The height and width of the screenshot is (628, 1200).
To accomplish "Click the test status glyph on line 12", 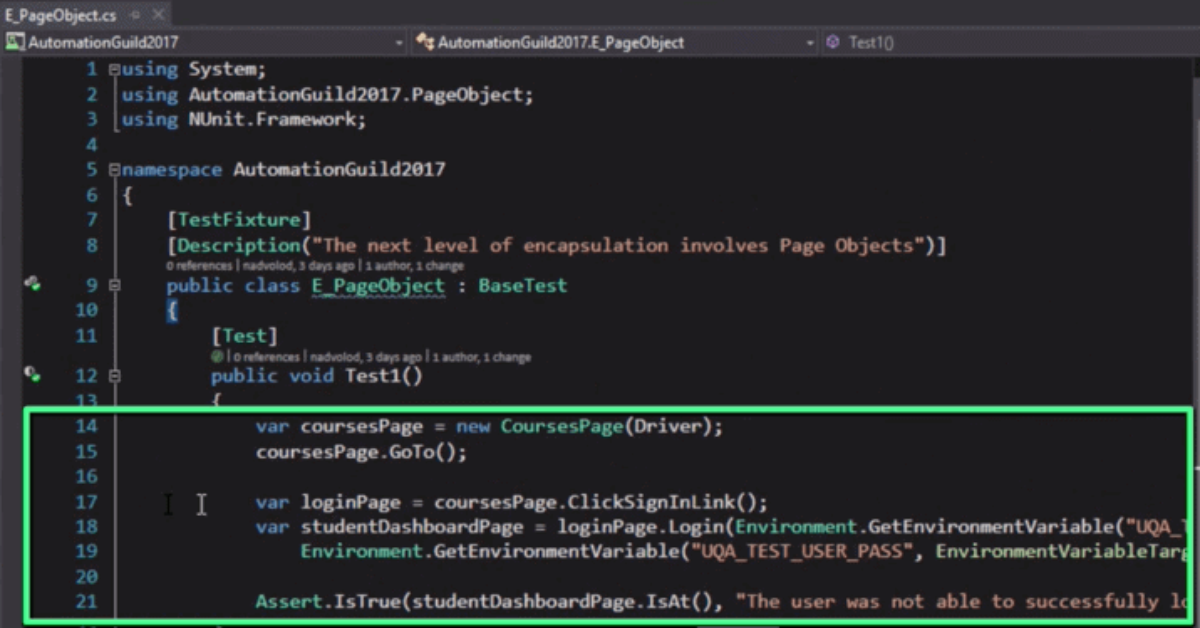I will click(32, 375).
